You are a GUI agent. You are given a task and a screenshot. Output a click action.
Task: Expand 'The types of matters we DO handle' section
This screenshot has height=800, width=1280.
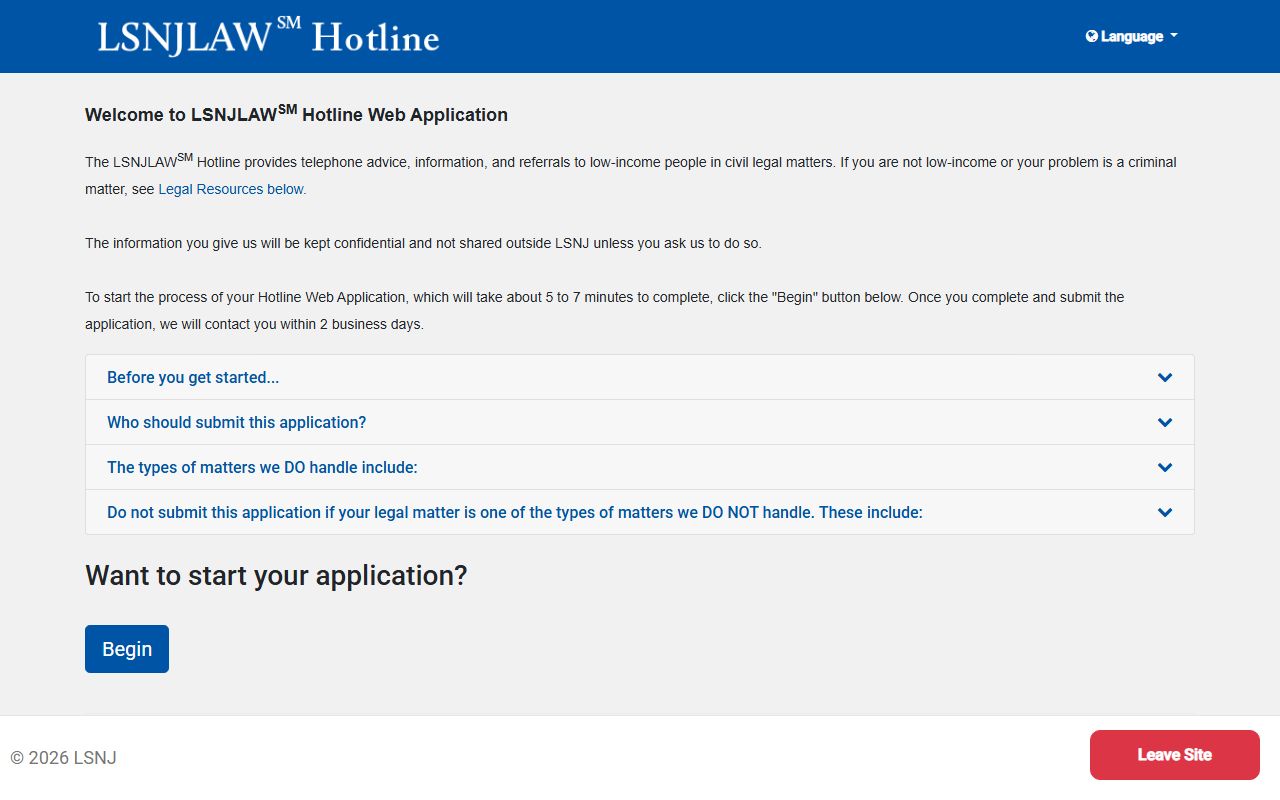coord(640,467)
